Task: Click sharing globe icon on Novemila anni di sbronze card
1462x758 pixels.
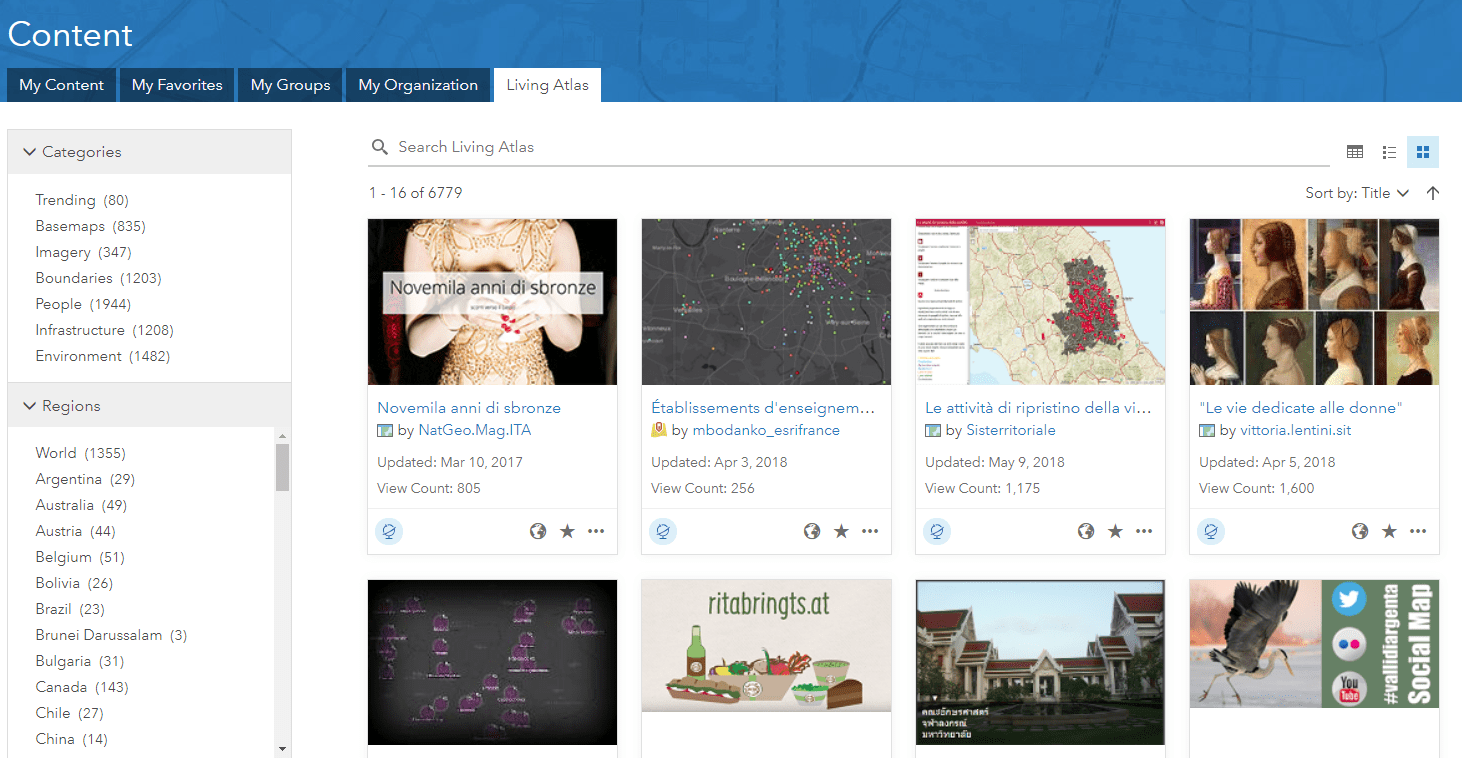Action: tap(538, 531)
